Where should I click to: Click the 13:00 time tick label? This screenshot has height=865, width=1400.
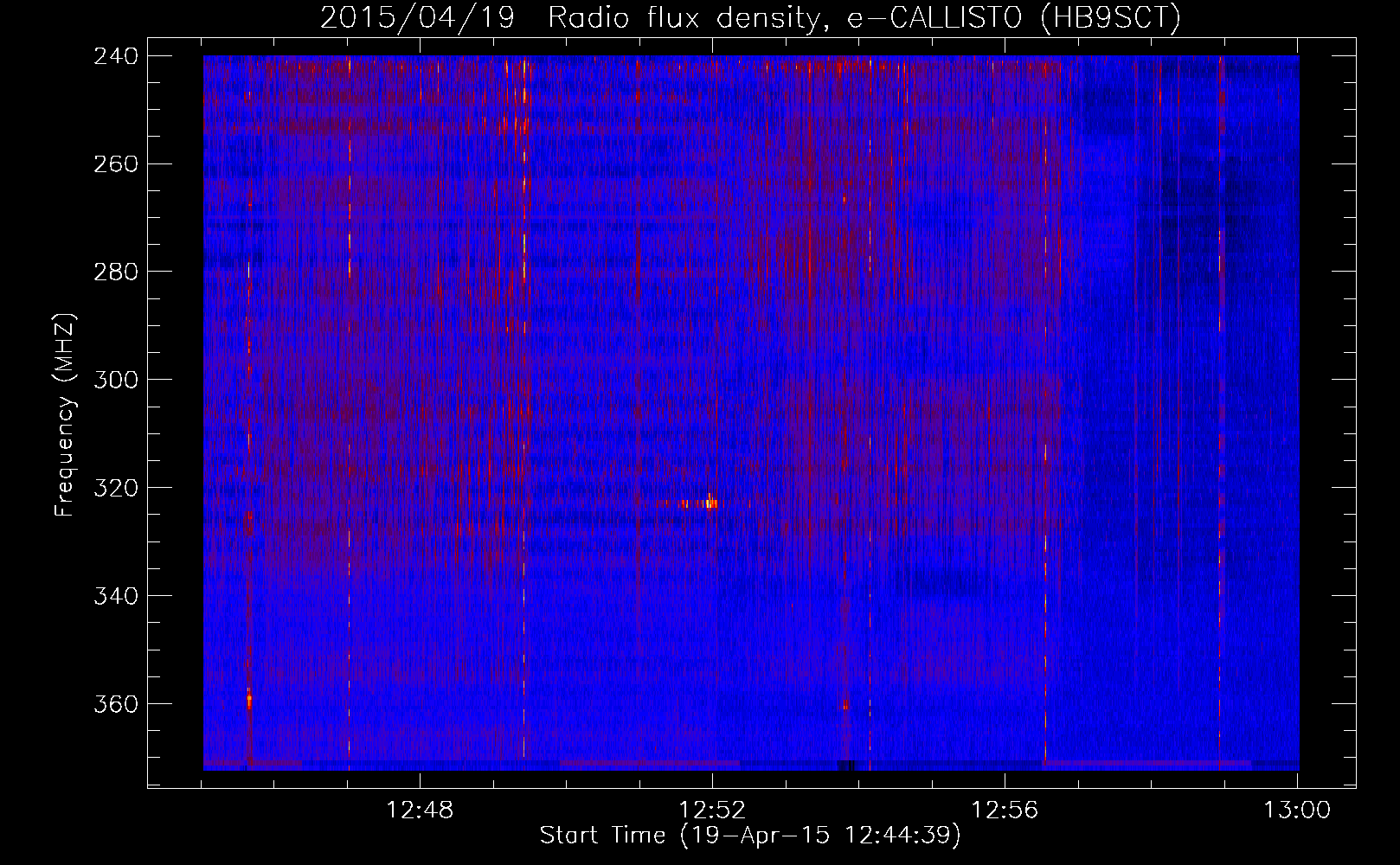1297,811
